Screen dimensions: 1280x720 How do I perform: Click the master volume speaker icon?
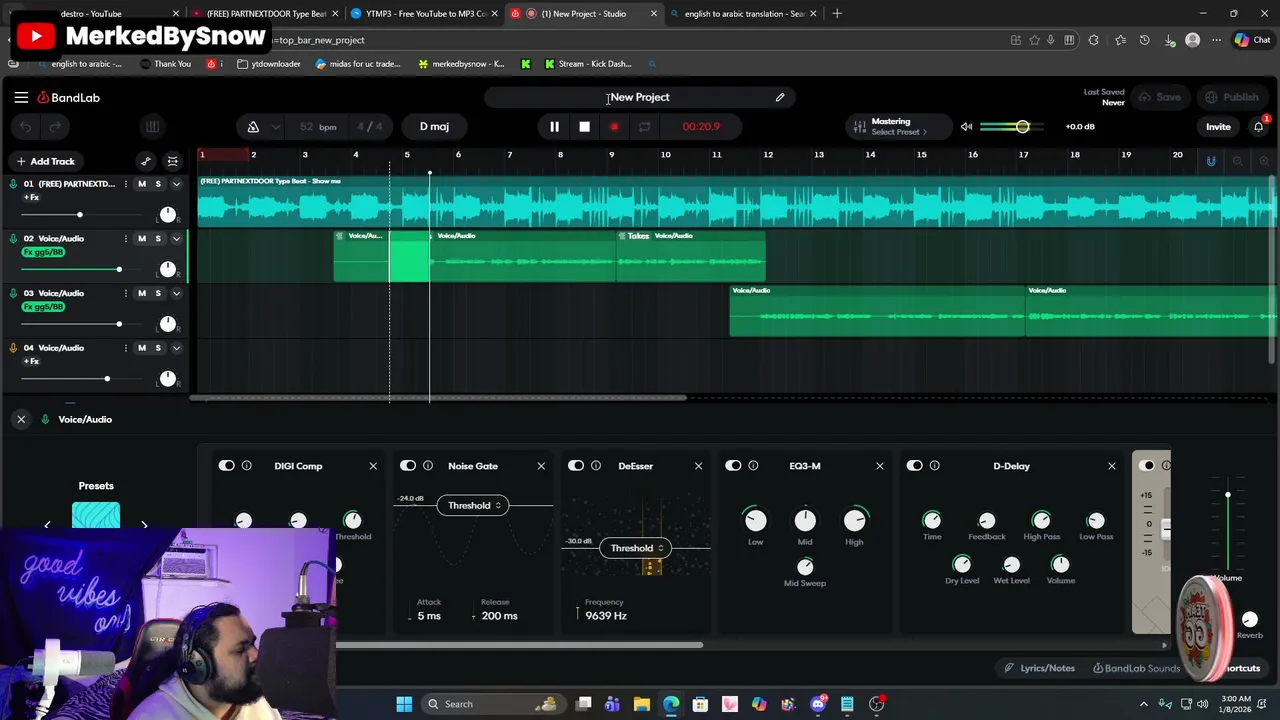(x=966, y=127)
